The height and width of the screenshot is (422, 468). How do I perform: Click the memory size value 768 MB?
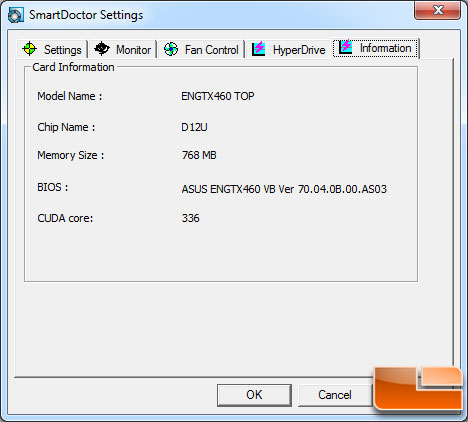(199, 155)
